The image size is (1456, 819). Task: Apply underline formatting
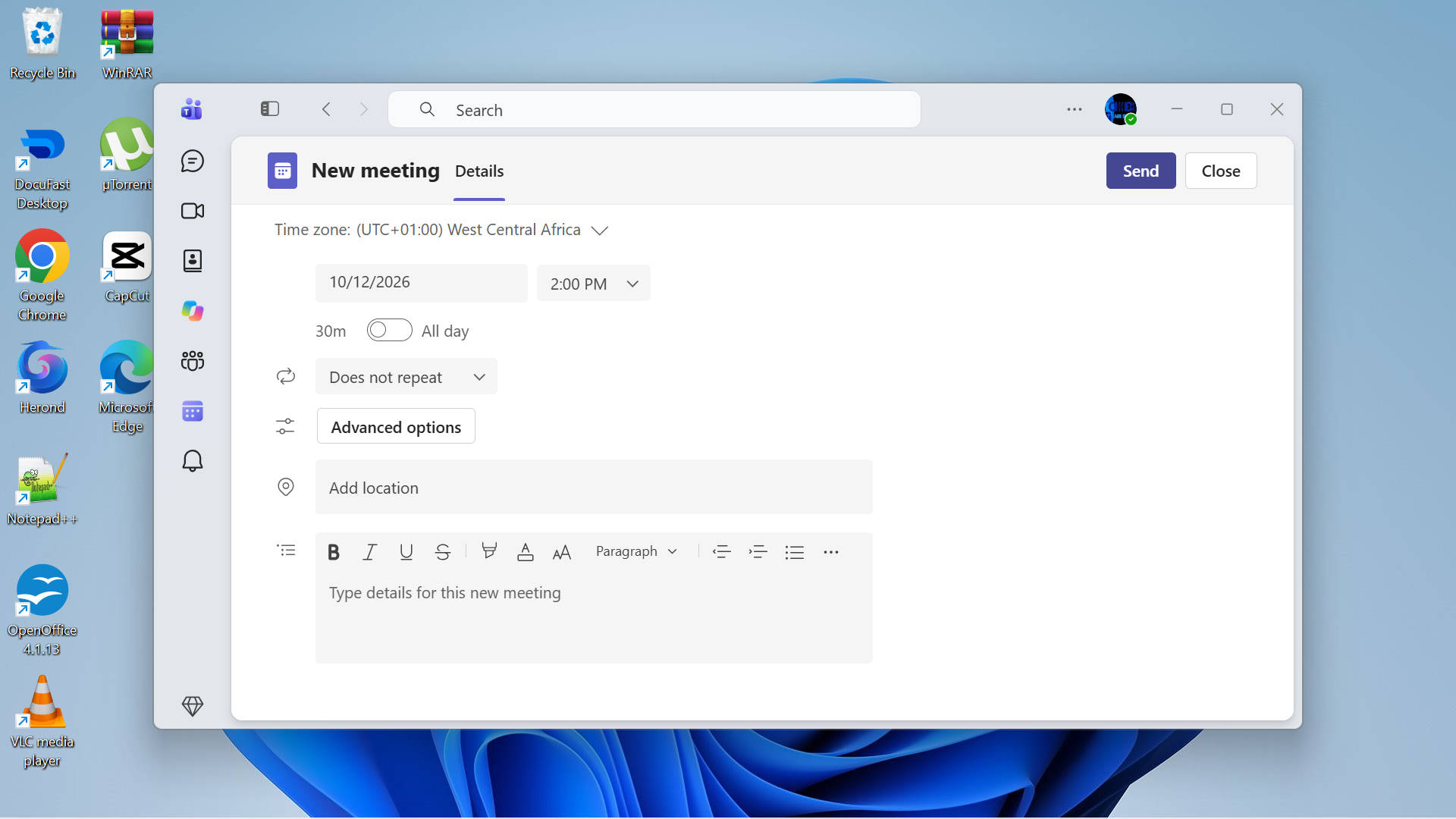(x=406, y=552)
